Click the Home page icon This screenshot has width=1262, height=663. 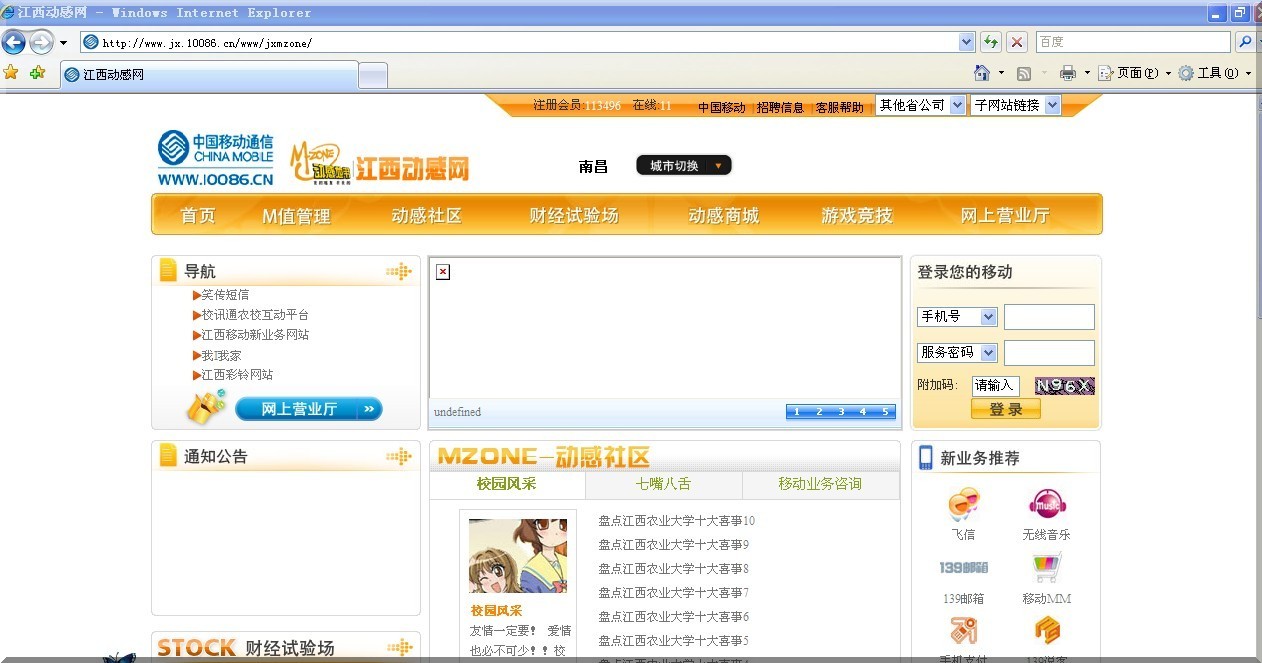(982, 73)
